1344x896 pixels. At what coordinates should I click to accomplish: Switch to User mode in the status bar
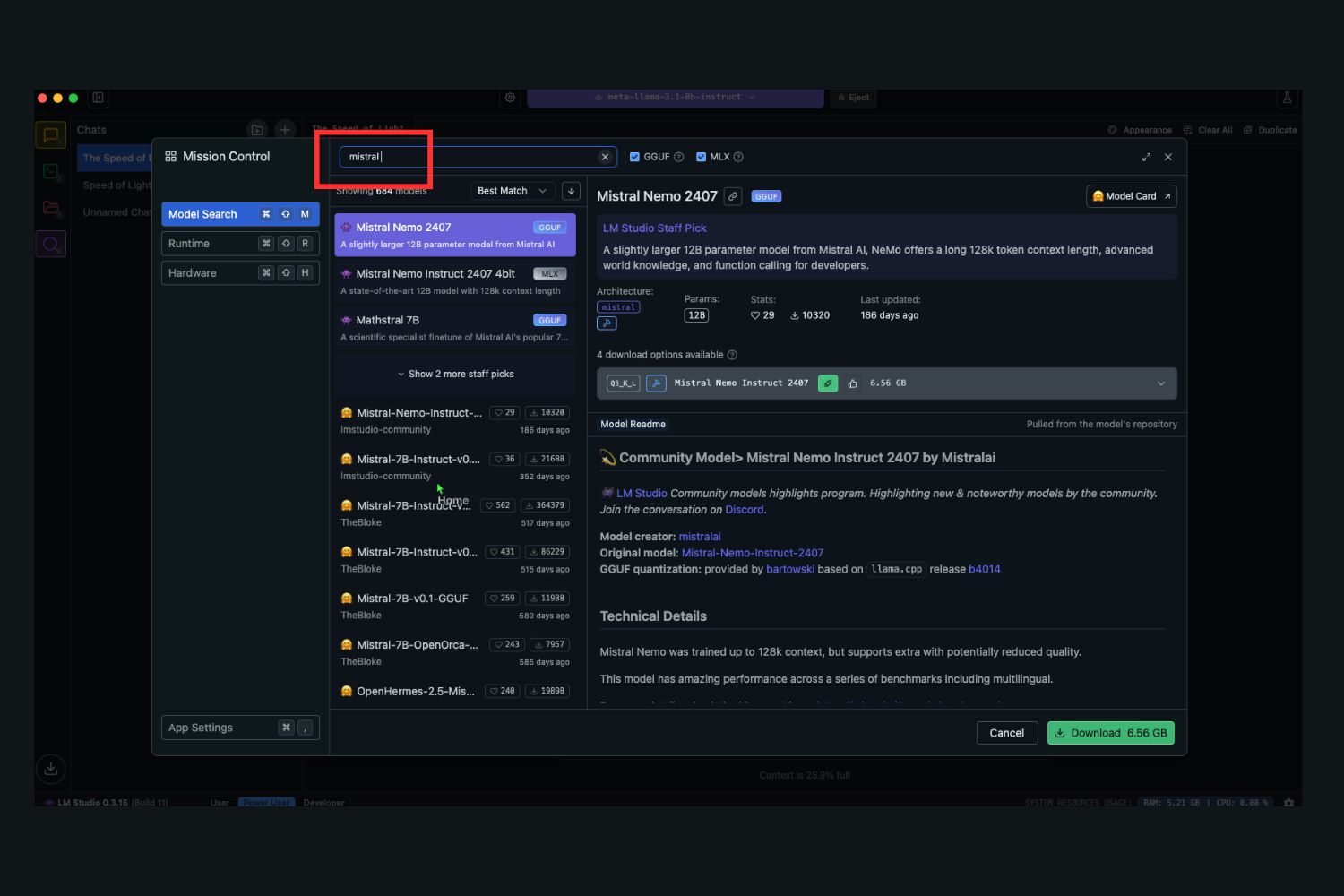(x=220, y=803)
